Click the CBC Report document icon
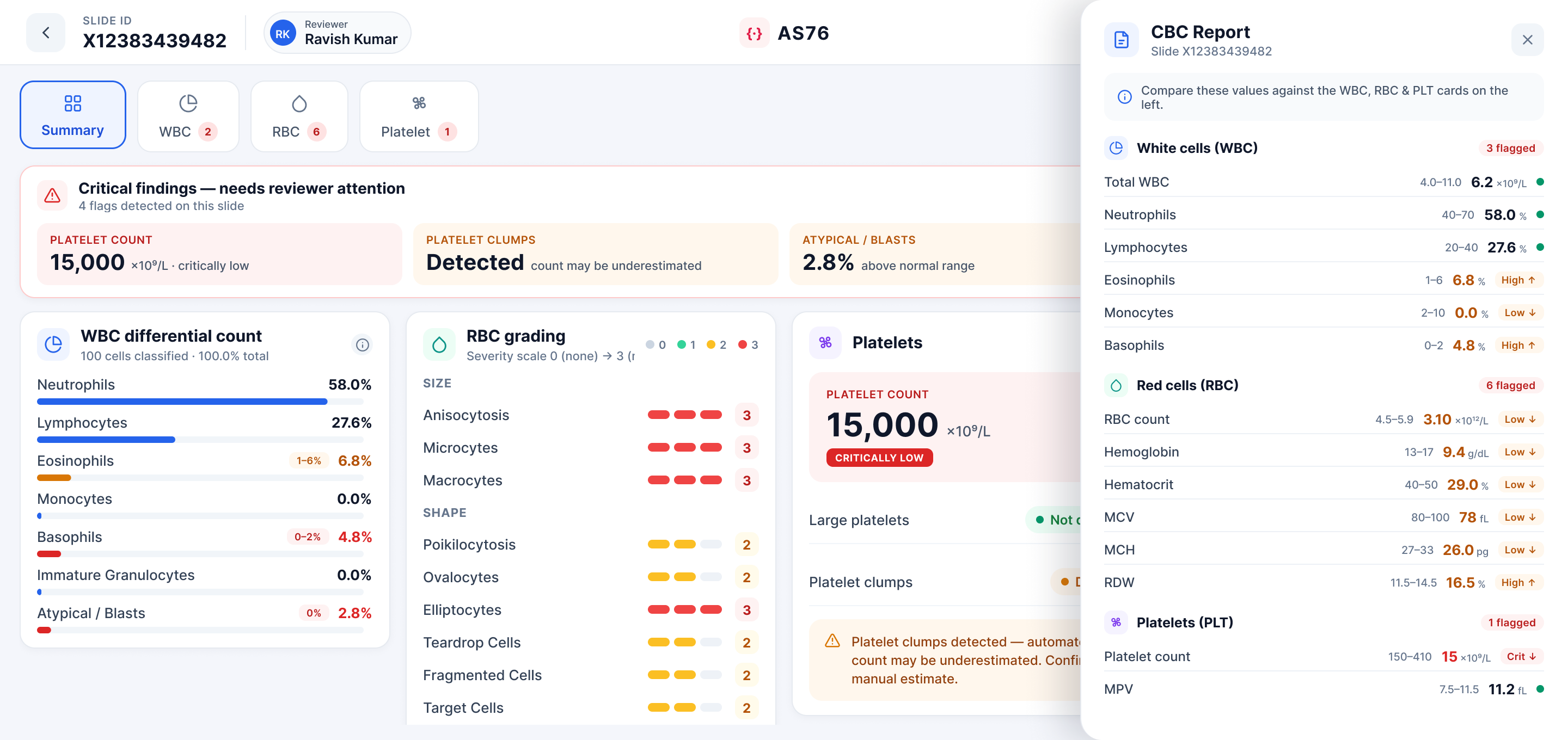Image resolution: width=1568 pixels, height=740 pixels. click(x=1120, y=40)
